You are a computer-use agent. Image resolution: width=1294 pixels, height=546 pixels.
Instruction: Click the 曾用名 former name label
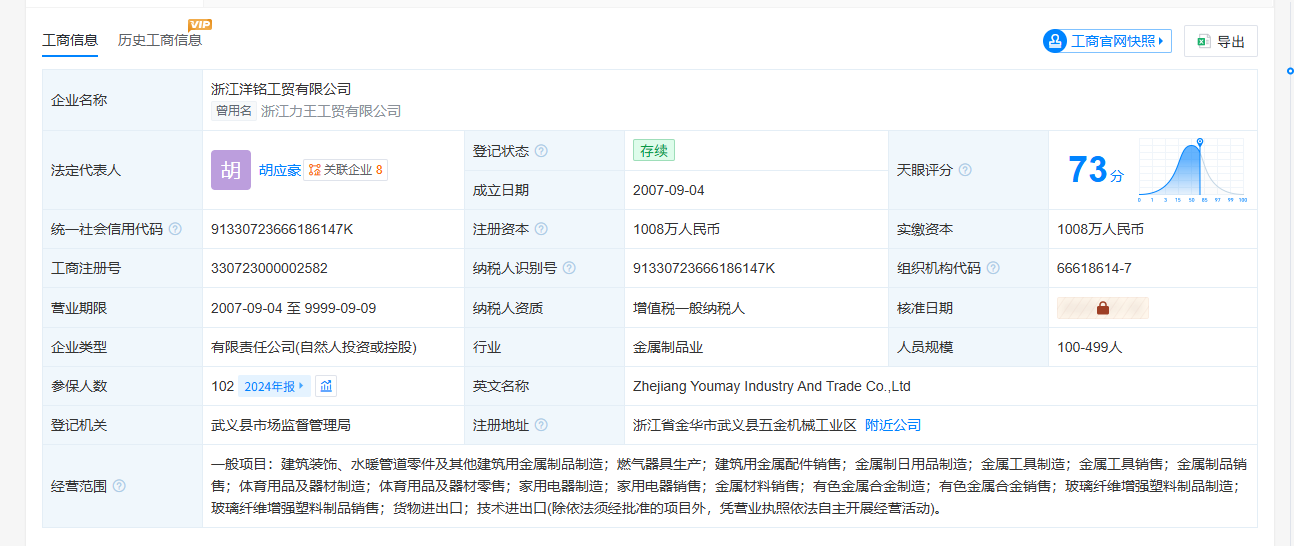(234, 111)
